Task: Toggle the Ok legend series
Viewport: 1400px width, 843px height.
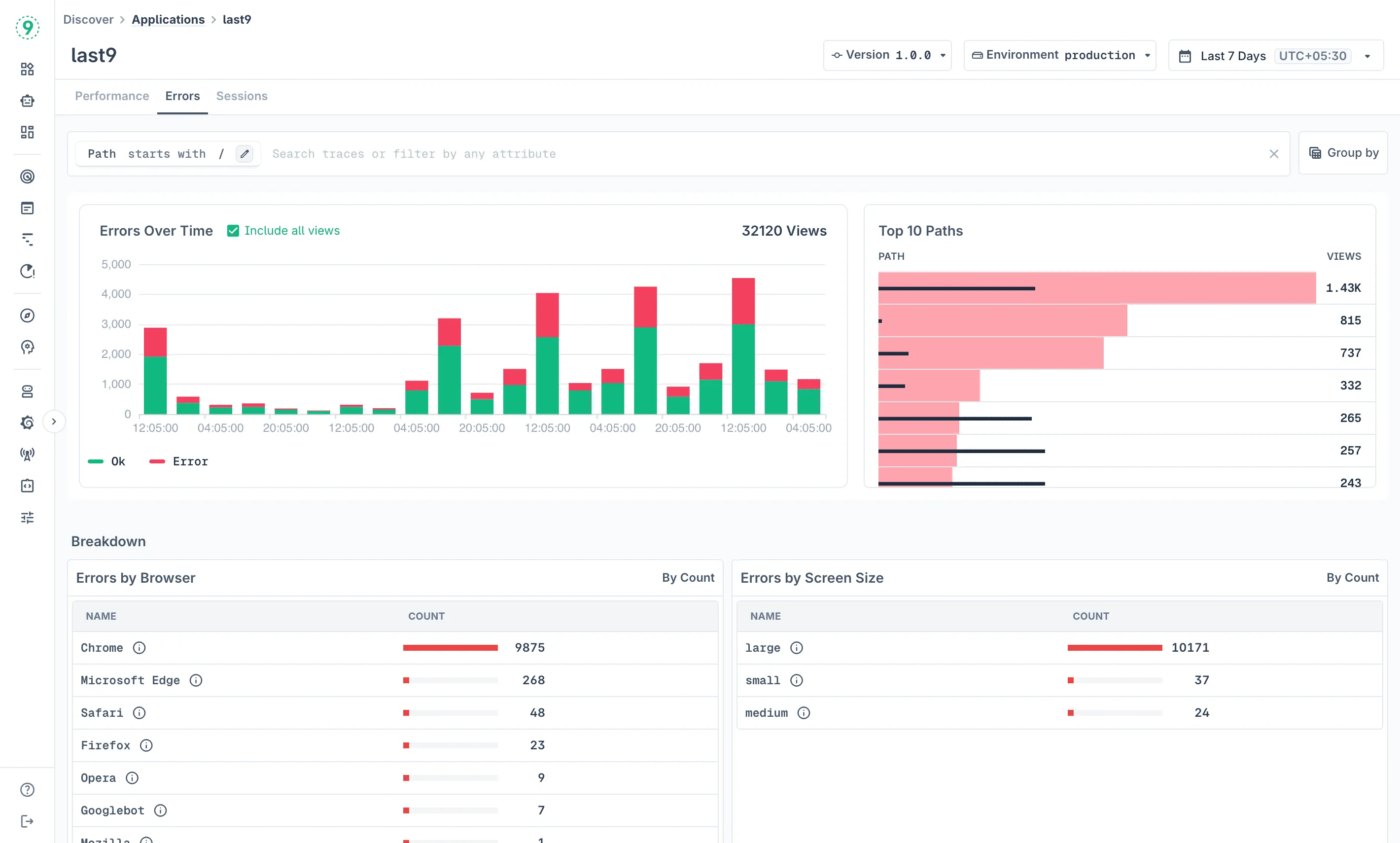Action: (x=108, y=461)
